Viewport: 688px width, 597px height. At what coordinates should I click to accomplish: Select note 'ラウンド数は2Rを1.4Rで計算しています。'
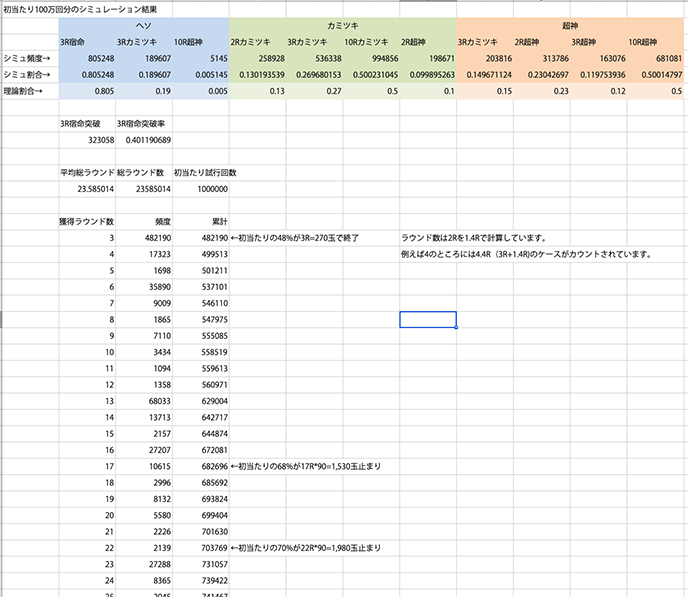point(474,238)
